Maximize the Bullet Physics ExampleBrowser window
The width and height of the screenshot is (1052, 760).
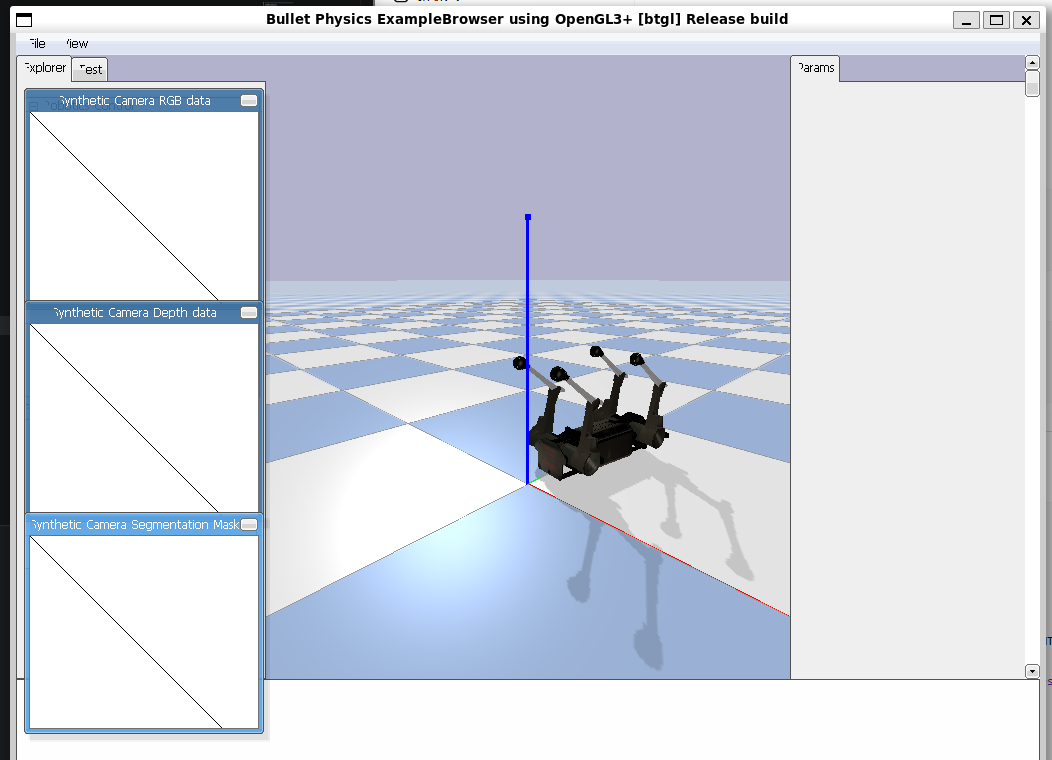coord(996,20)
